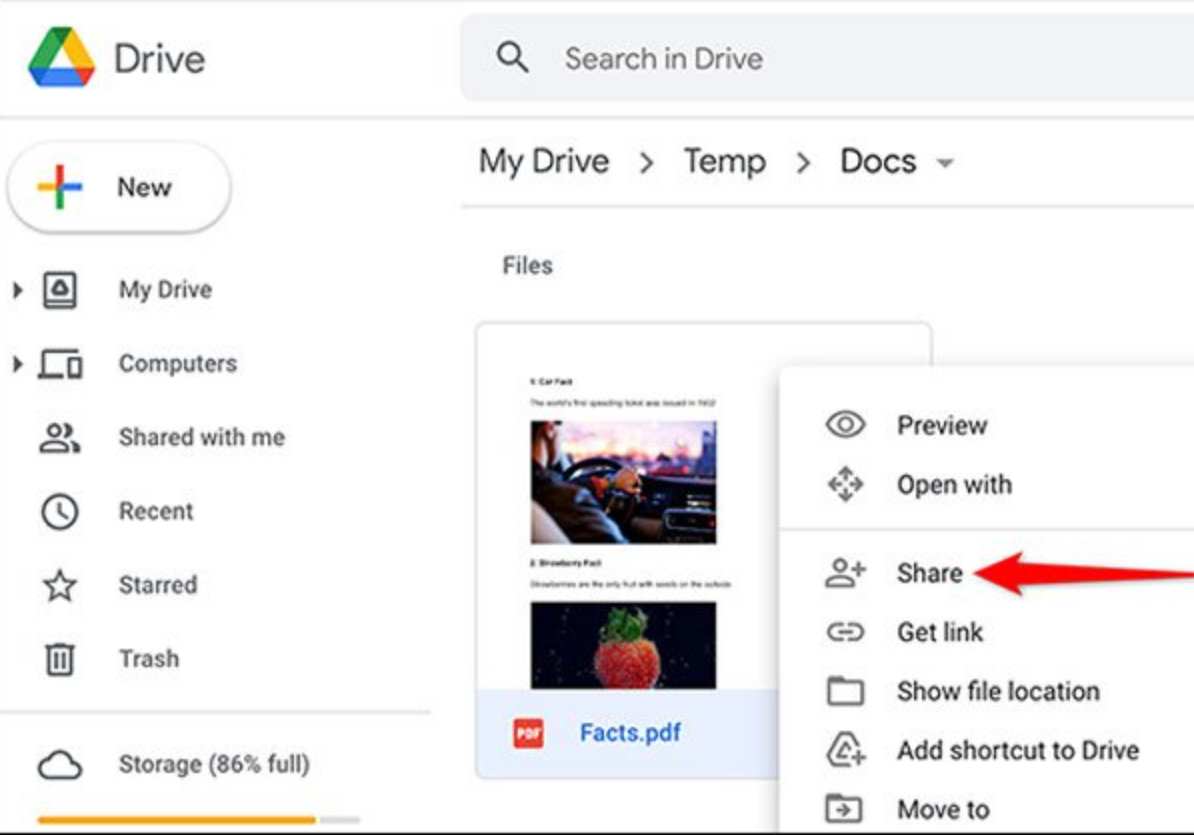1194x836 pixels.
Task: Click the Storage cloud icon
Action: (60, 765)
